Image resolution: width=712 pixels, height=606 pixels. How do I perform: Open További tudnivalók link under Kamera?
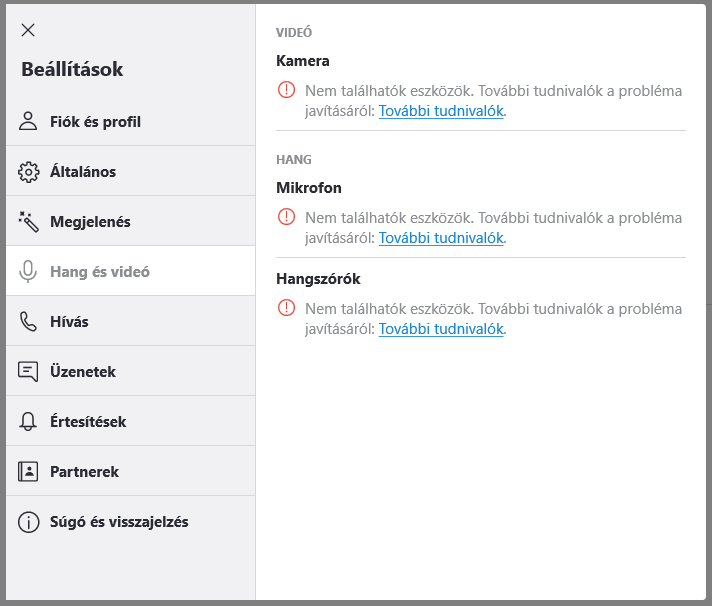440,111
